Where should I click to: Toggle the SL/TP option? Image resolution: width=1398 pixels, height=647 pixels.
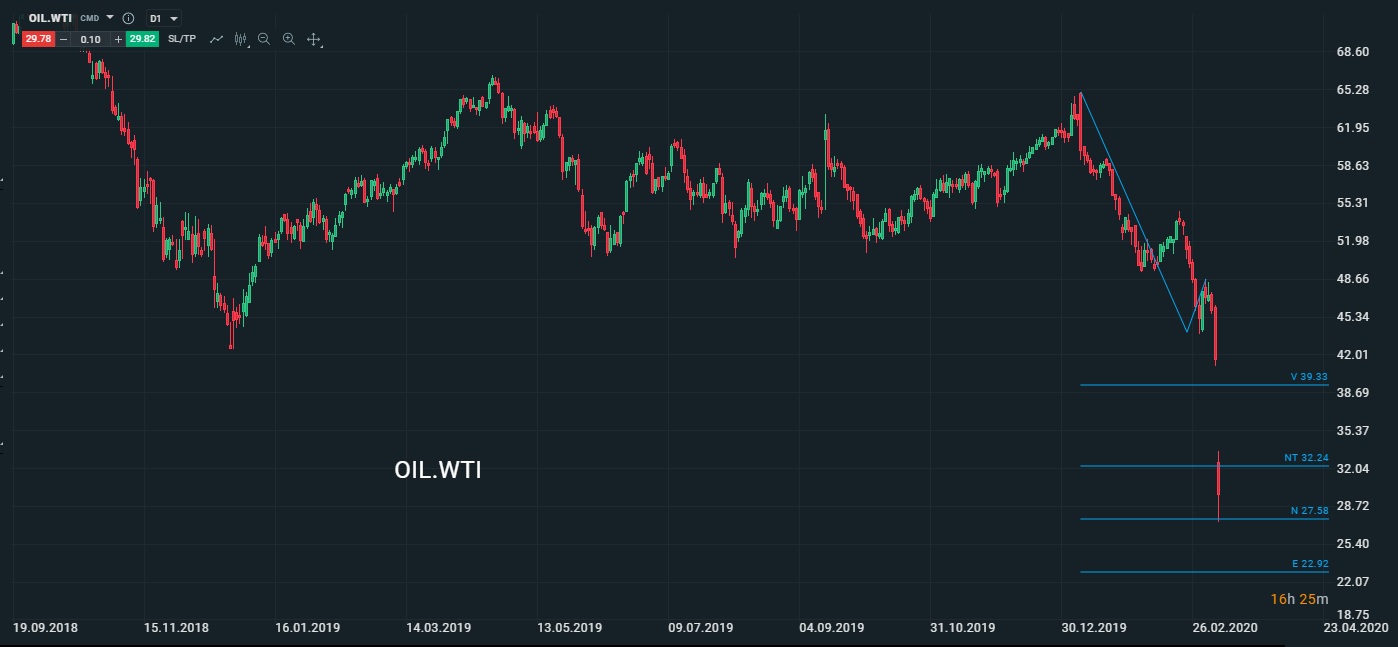182,39
